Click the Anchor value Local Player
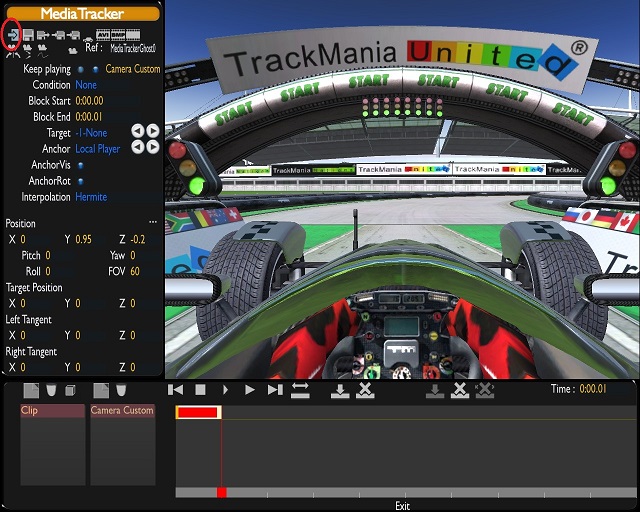Viewport: 640px width, 512px height. 98,149
